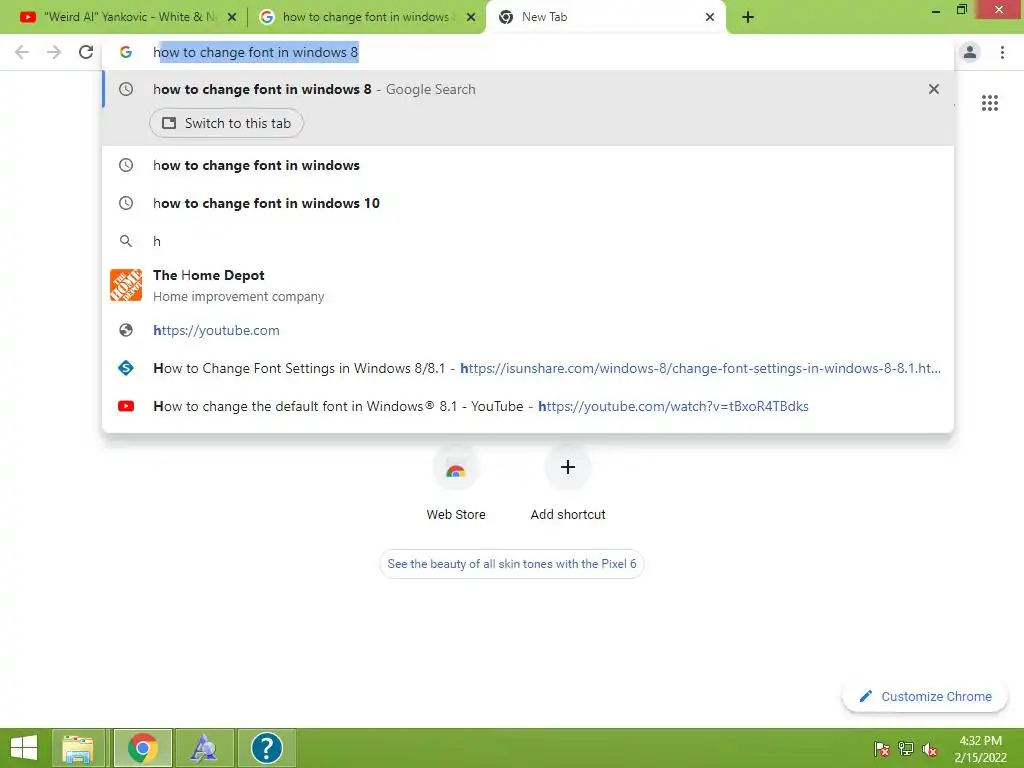Screen dimensions: 1024x768
Task: Click The Home Depot logo
Action: click(x=126, y=285)
